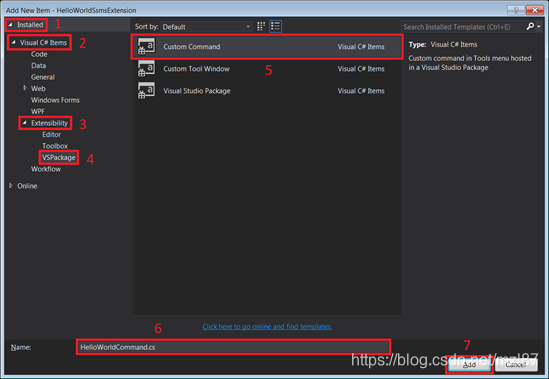Select the Workflow category
Screen dimensions: 549x379
[46, 169]
